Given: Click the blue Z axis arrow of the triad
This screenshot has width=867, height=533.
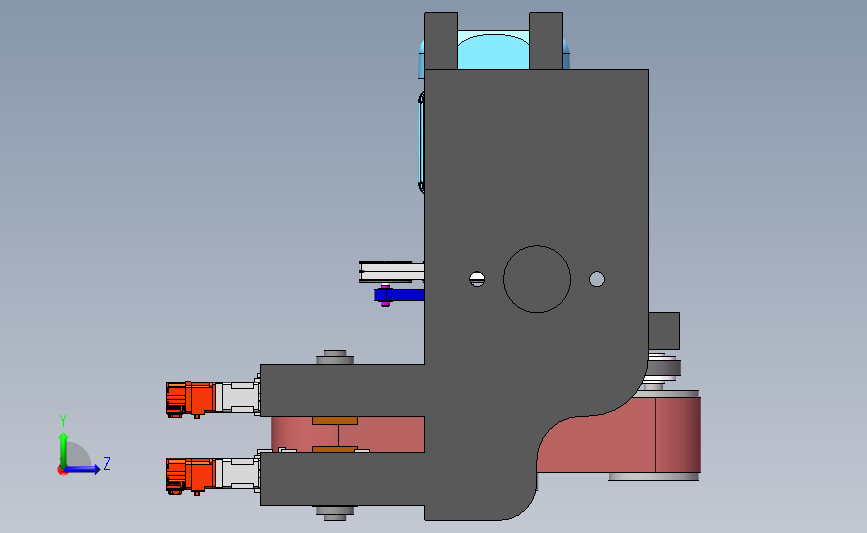Looking at the screenshot, I should 83,469.
